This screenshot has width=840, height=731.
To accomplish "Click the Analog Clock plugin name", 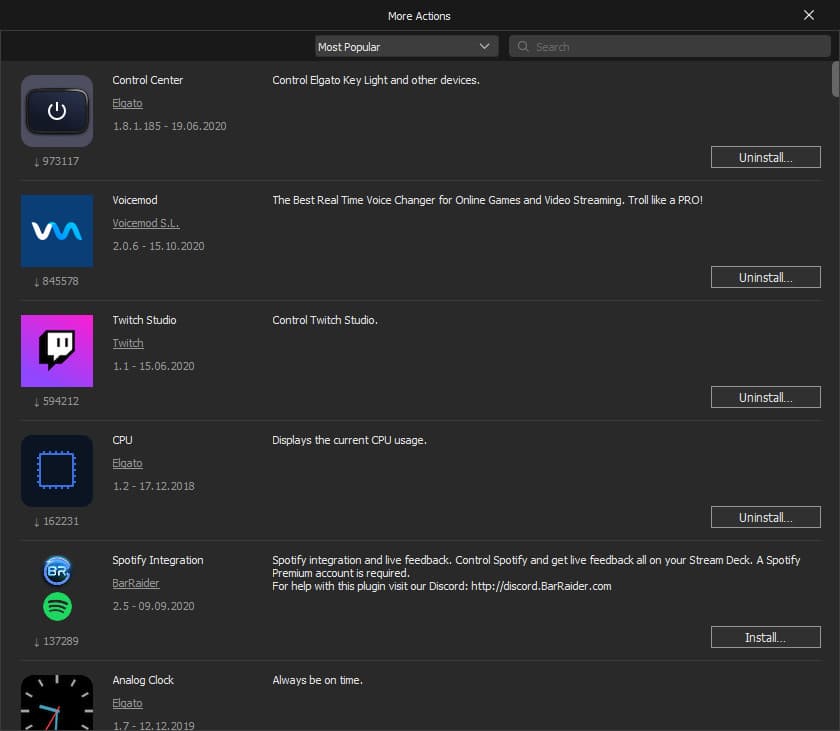I will coord(143,680).
